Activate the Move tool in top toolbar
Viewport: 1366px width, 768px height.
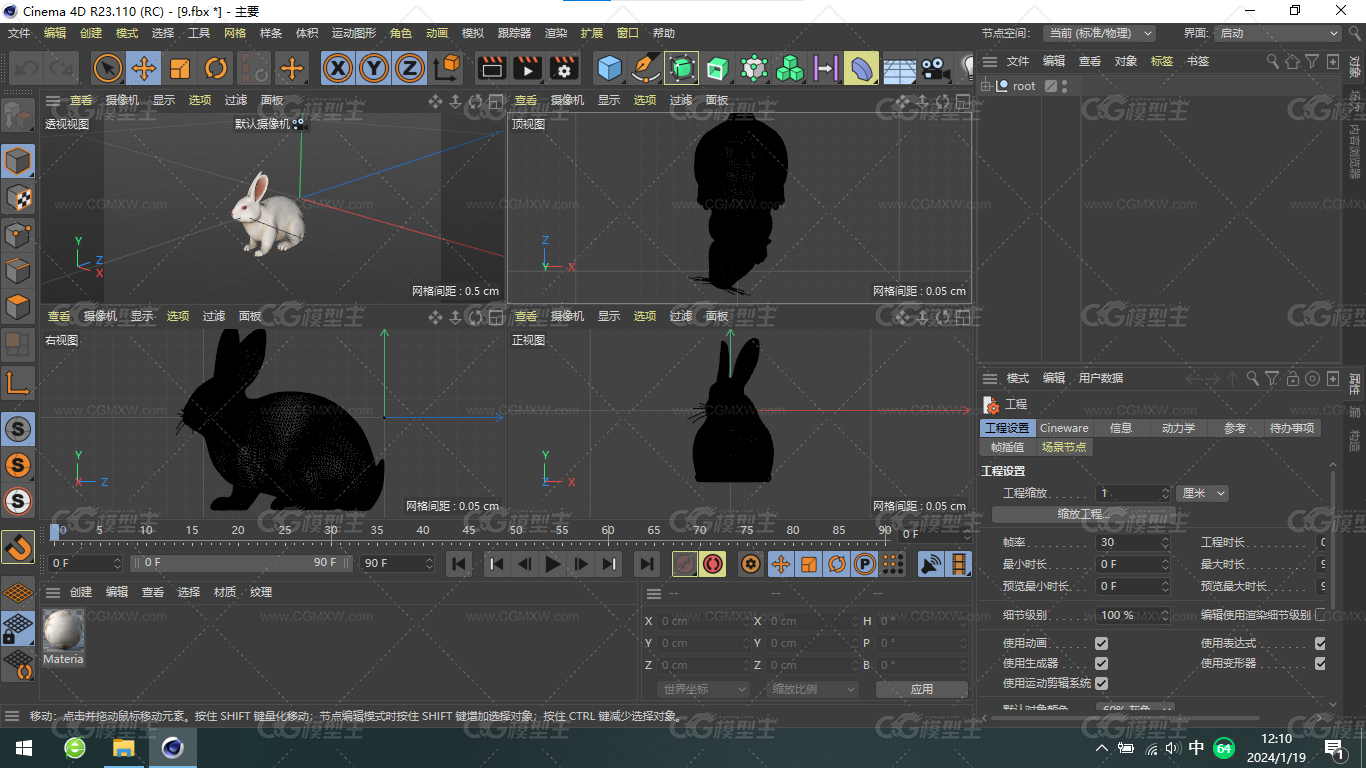point(144,68)
